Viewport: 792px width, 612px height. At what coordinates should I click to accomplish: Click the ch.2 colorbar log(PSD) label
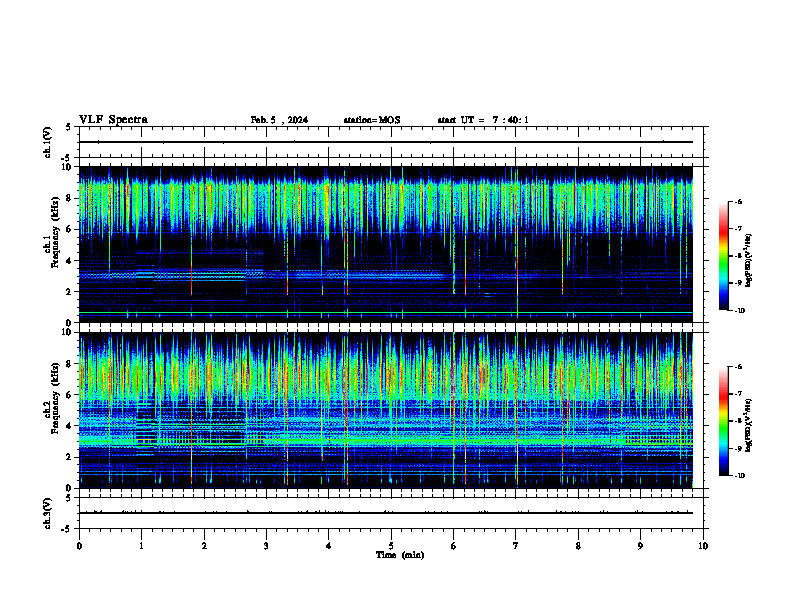(x=748, y=425)
